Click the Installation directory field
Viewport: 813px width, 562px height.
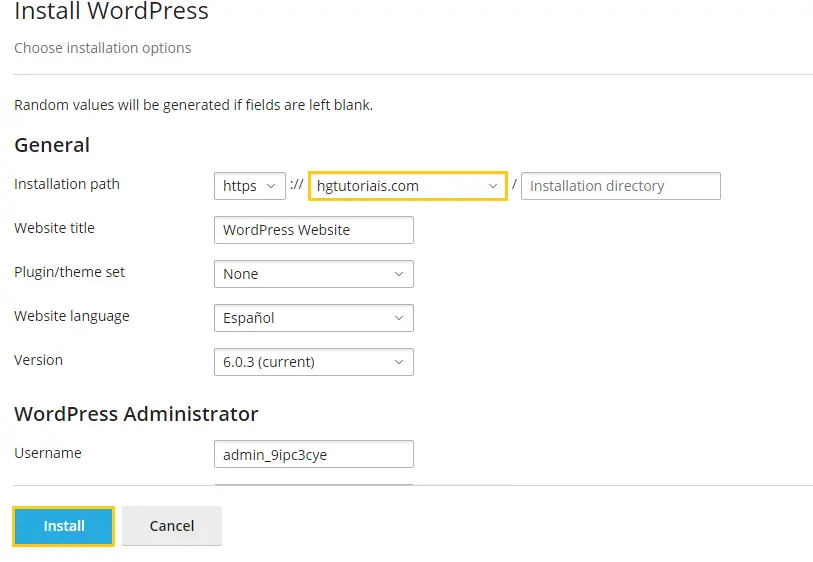click(x=621, y=186)
